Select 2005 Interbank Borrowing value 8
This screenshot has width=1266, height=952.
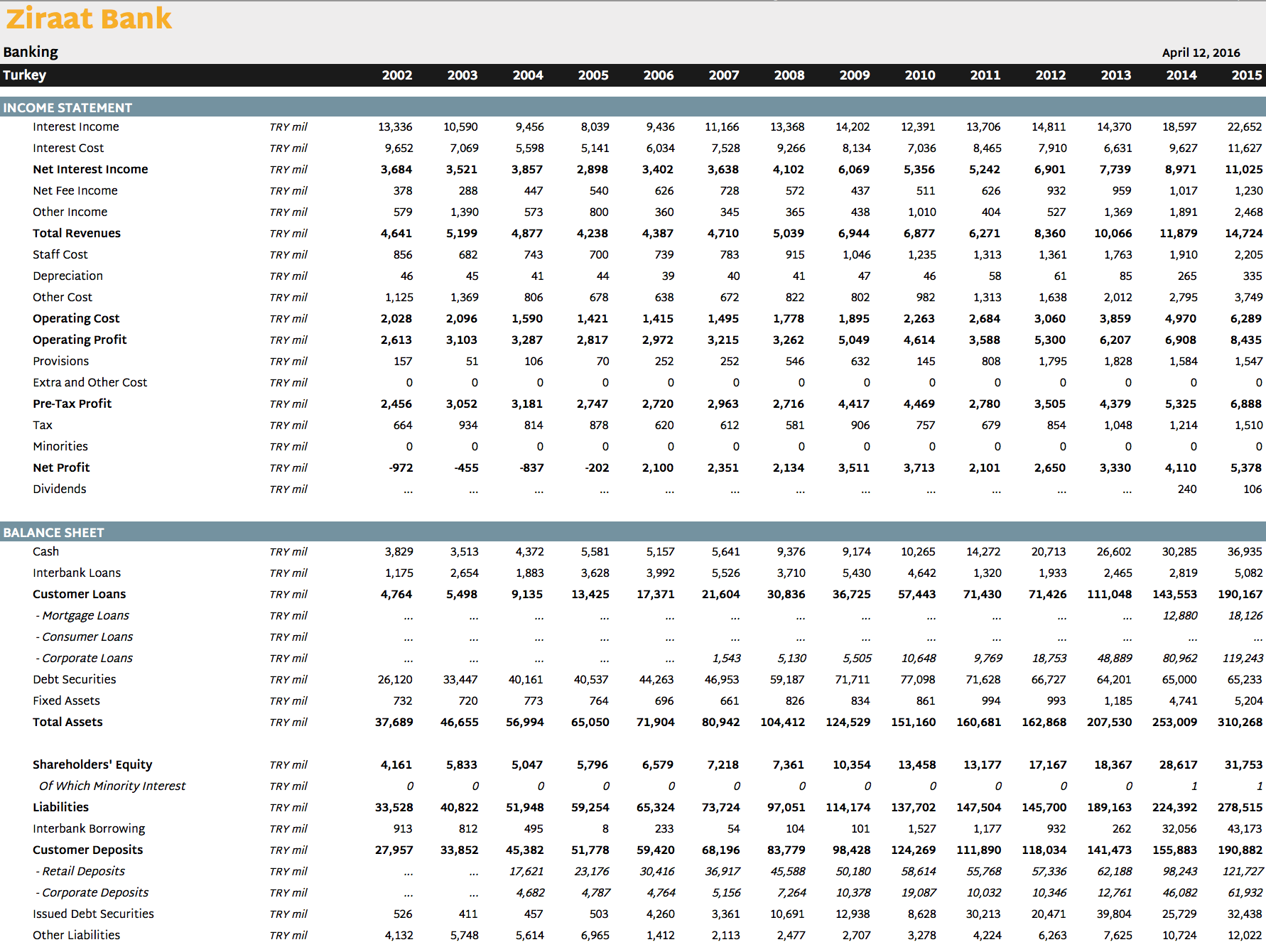605,829
